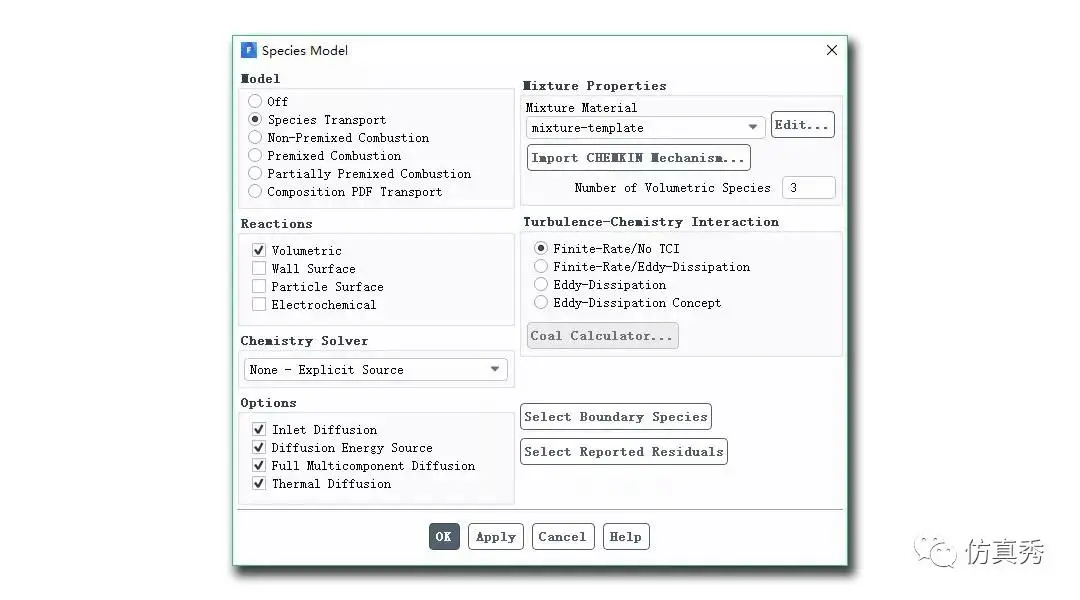Viewport: 1080px width, 600px height.
Task: Toggle Thermal Diffusion option
Action: click(259, 483)
